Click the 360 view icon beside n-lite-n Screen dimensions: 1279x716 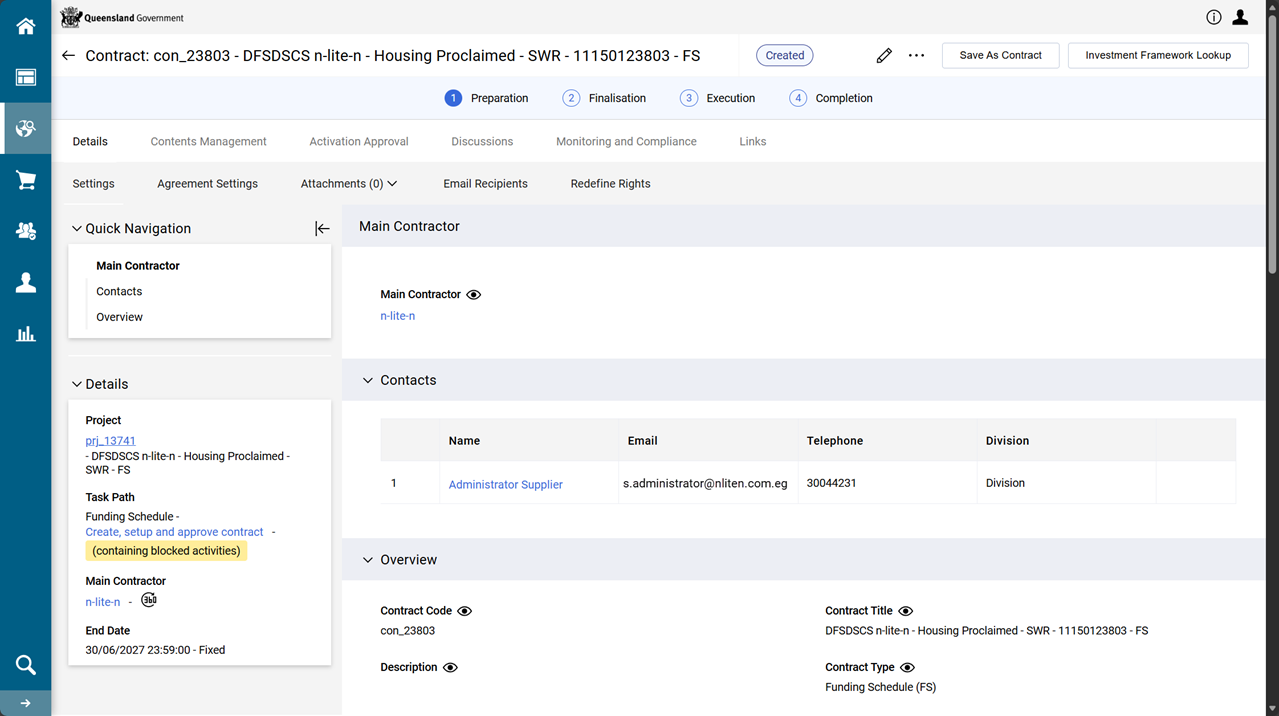pos(149,600)
